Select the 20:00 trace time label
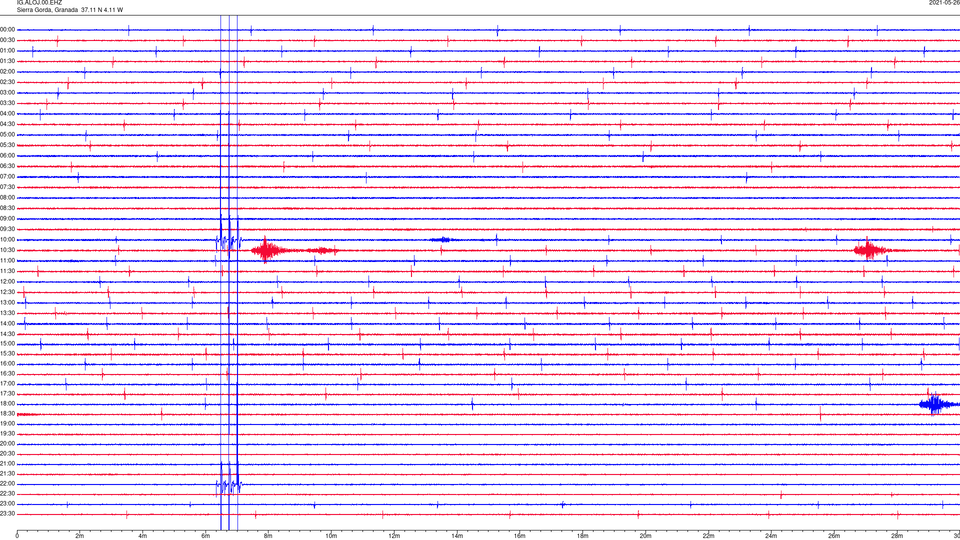 point(8,444)
